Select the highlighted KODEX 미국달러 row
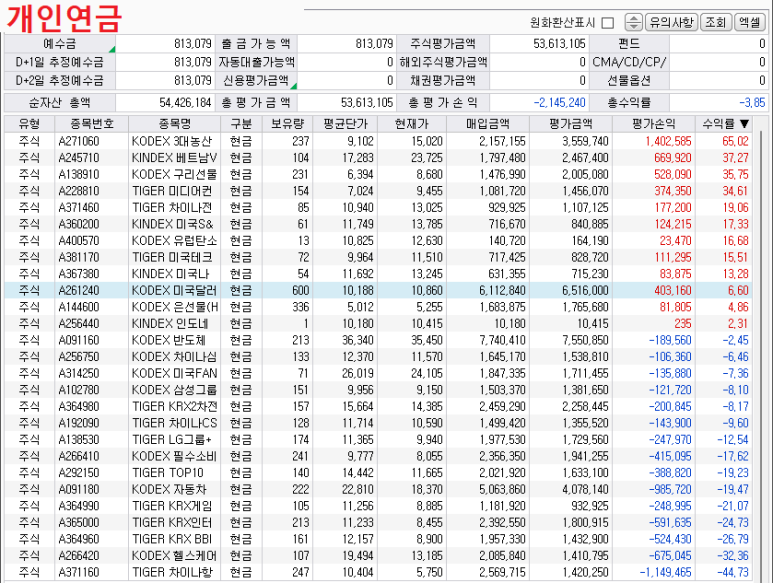 [378, 291]
